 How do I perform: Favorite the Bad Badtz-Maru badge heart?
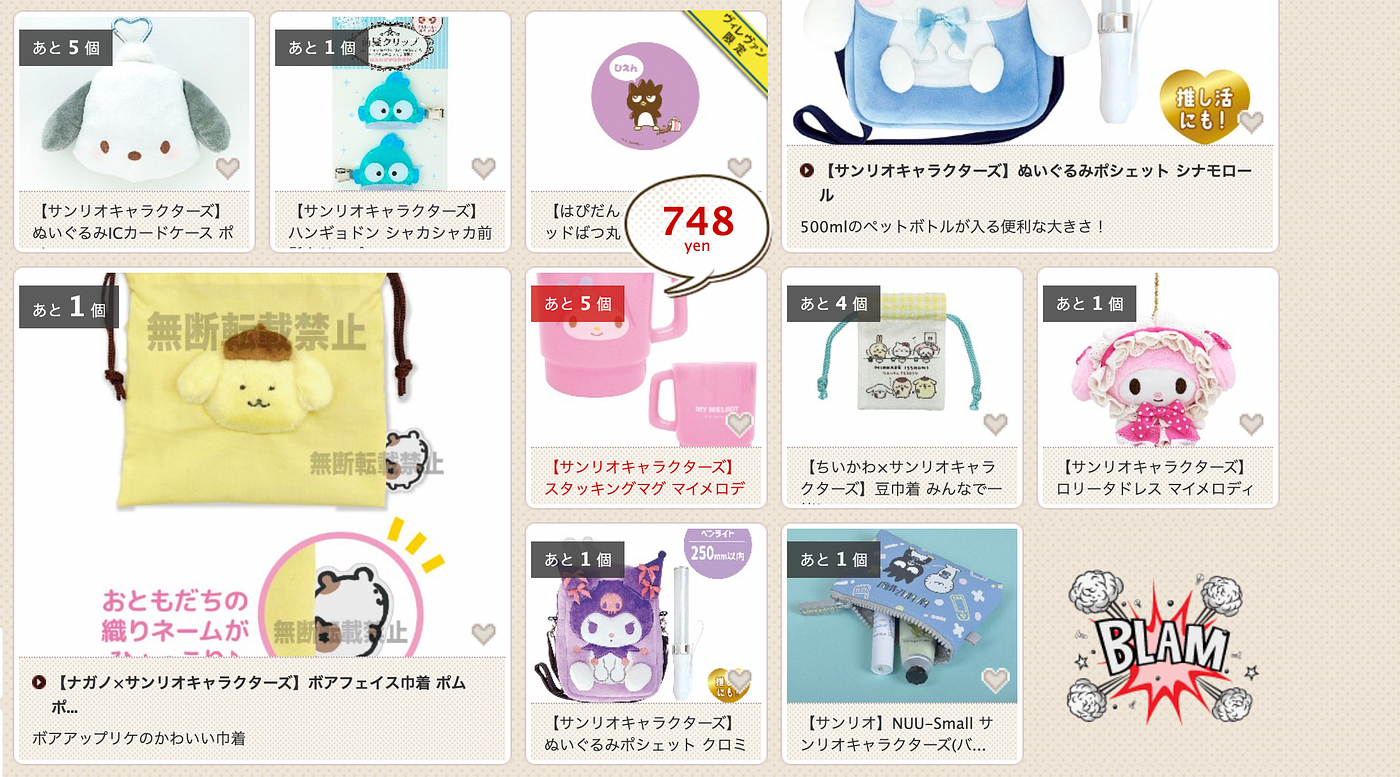pos(740,168)
